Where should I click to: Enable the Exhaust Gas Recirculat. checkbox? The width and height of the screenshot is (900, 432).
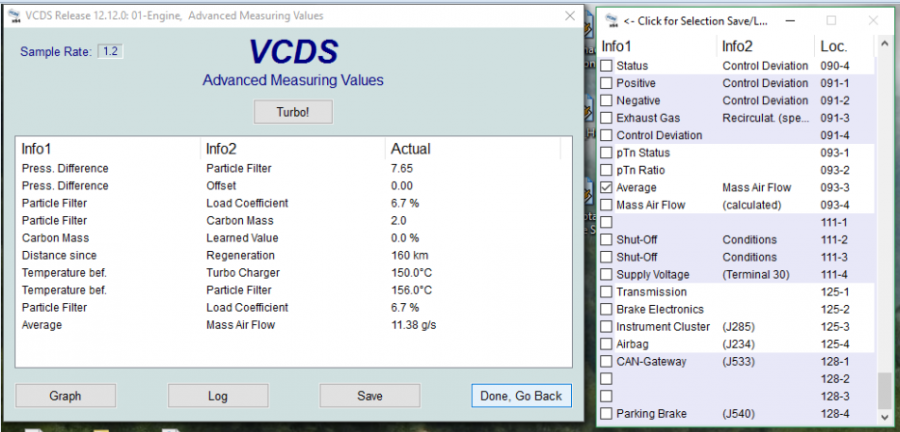click(x=606, y=118)
